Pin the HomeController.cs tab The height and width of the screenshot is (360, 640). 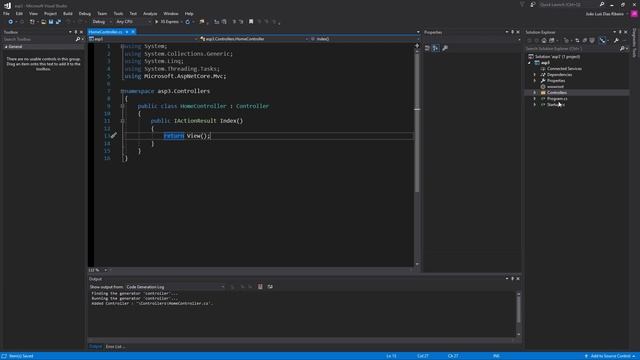pos(127,32)
